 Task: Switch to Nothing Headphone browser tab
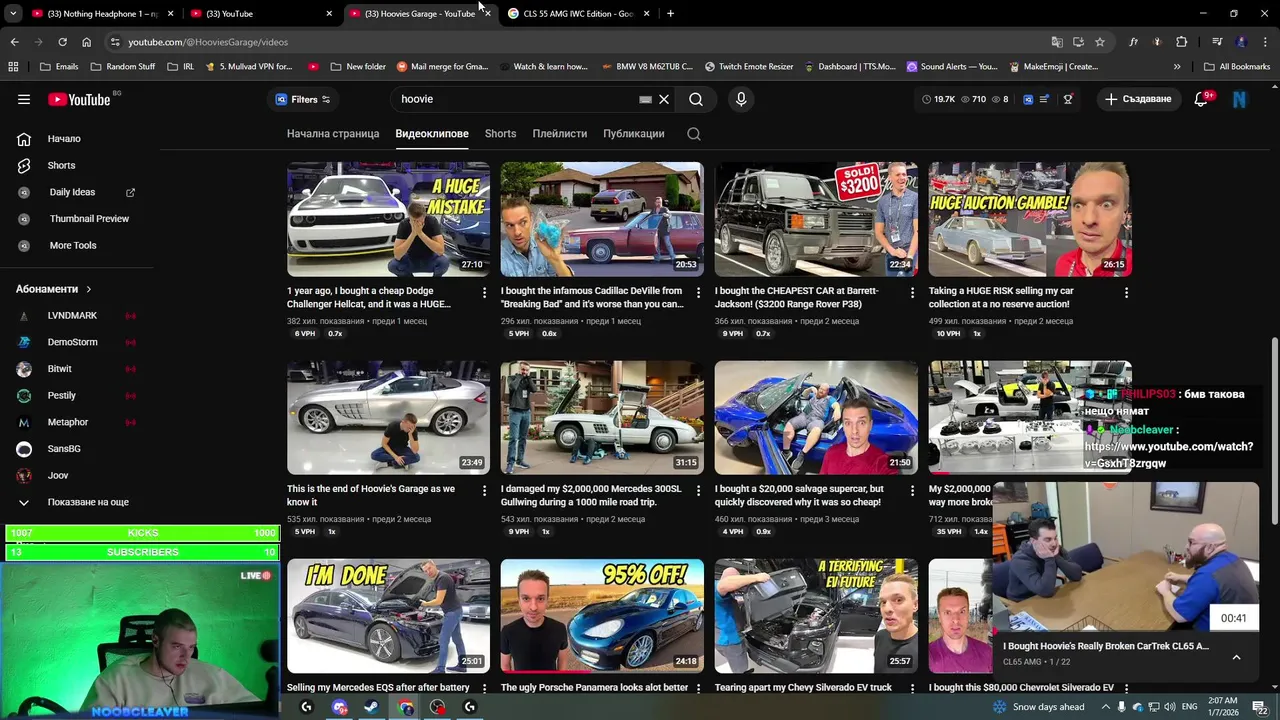click(101, 14)
